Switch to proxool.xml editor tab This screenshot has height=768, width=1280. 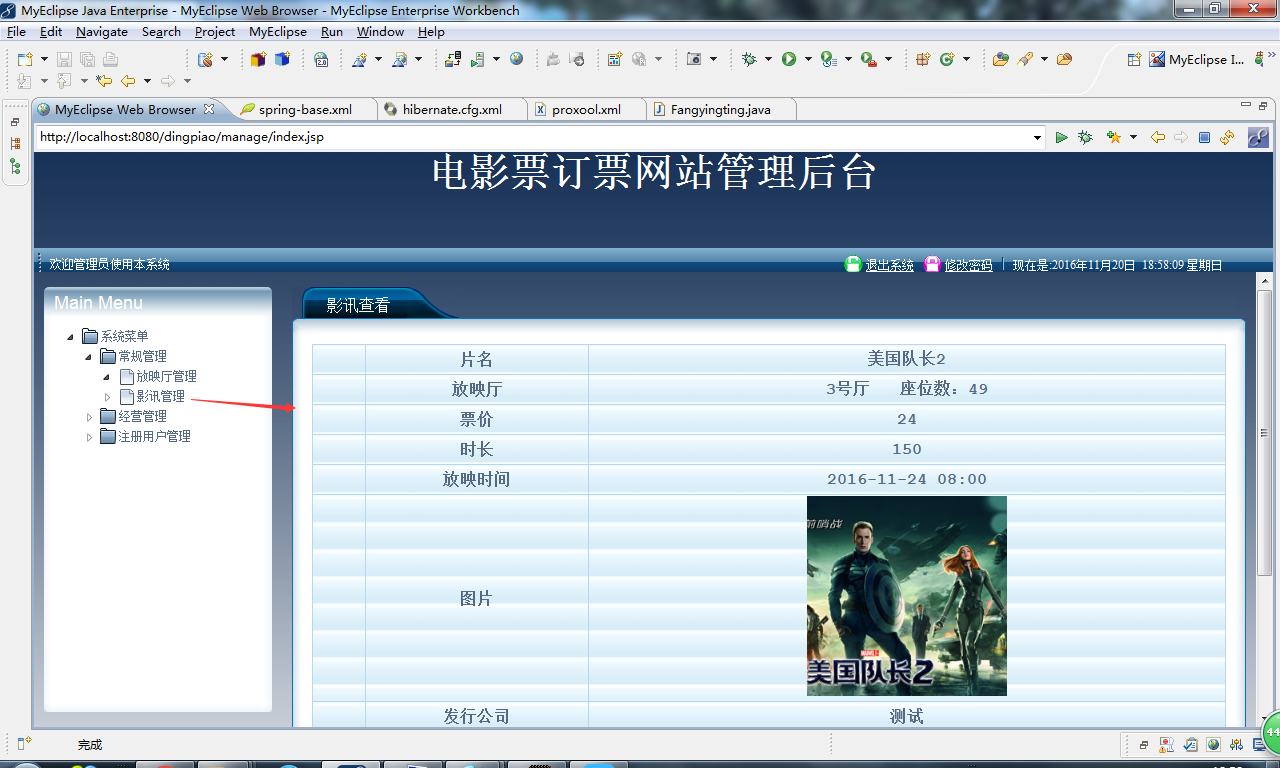(x=586, y=109)
